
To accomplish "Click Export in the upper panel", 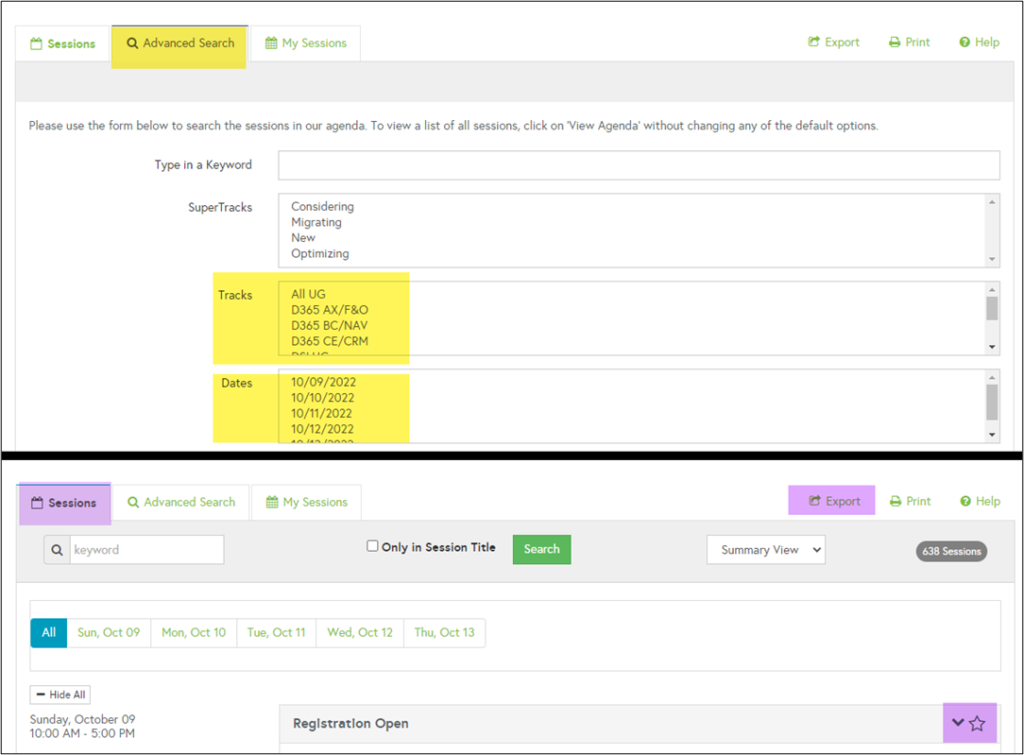I will (833, 42).
